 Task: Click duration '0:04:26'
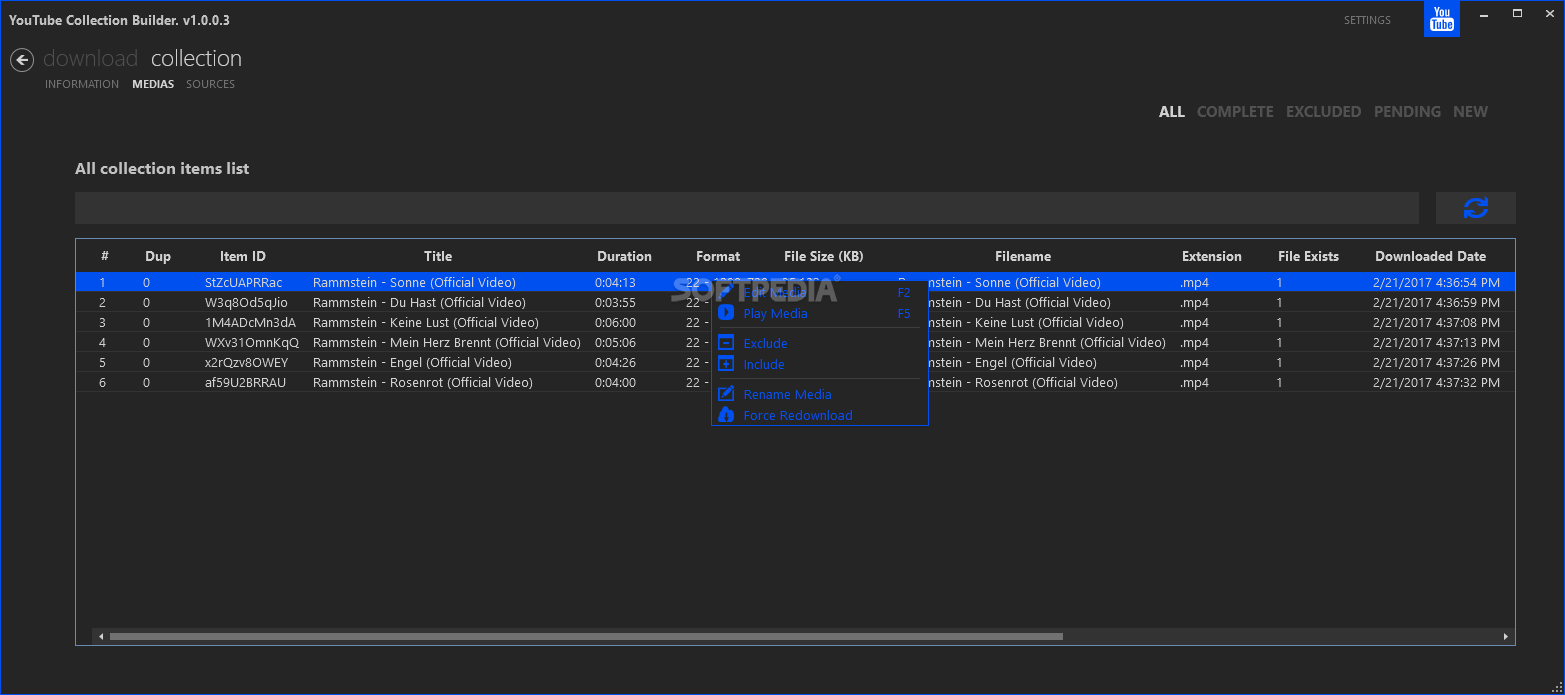tap(615, 363)
